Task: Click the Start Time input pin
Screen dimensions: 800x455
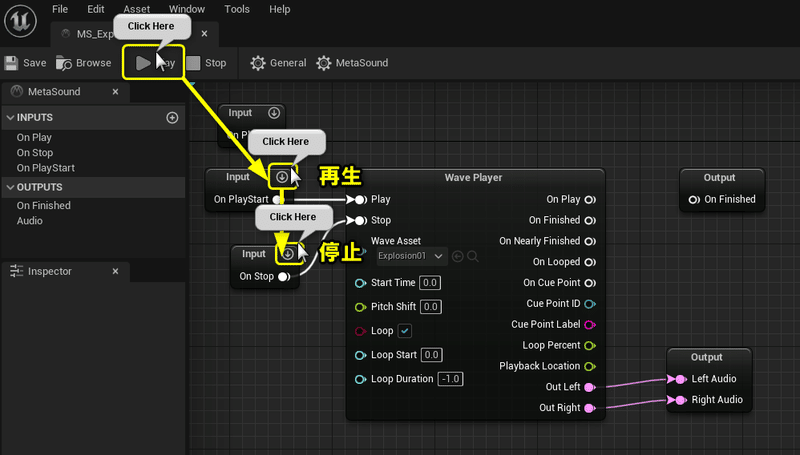Action: click(360, 283)
